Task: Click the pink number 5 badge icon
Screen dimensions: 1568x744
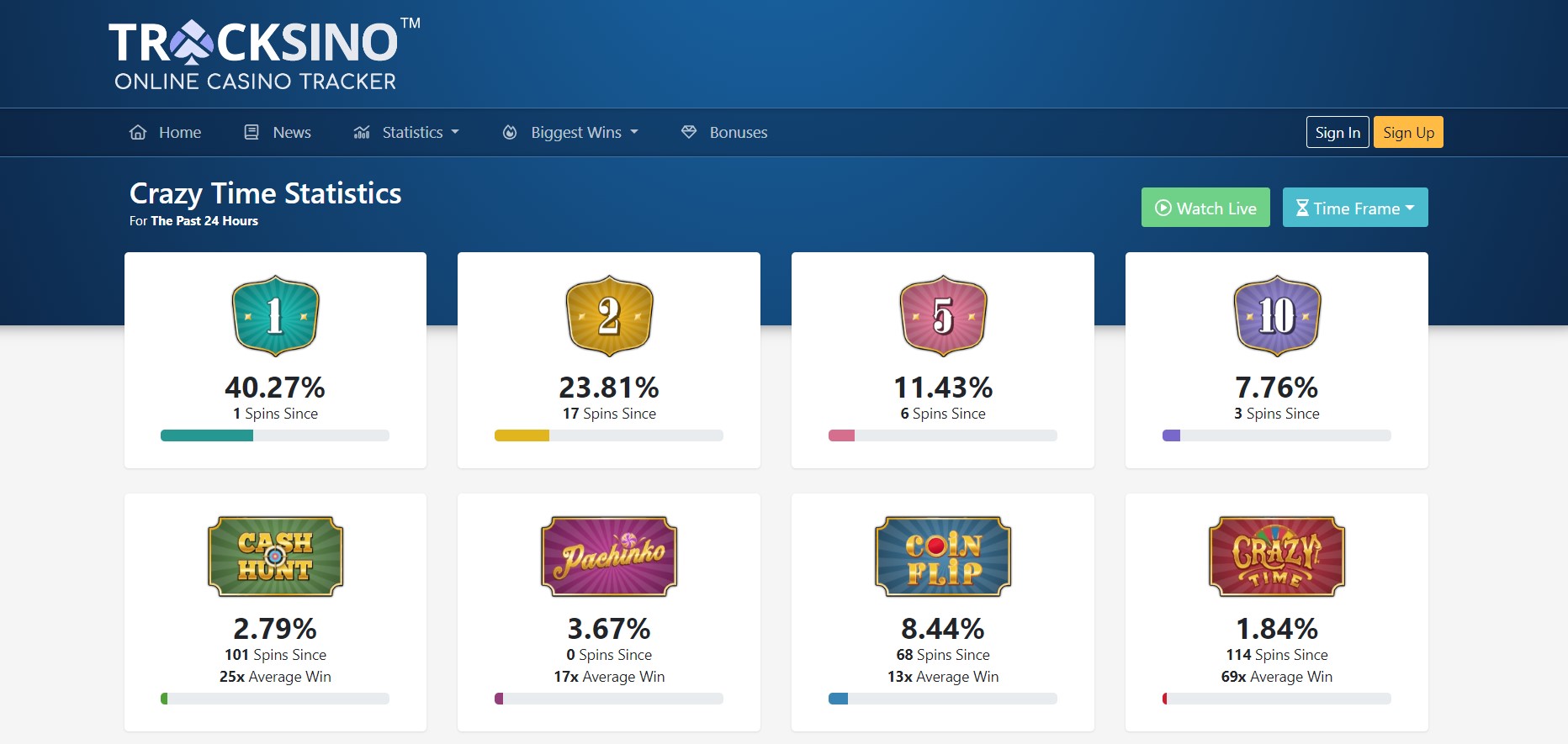Action: 943,316
